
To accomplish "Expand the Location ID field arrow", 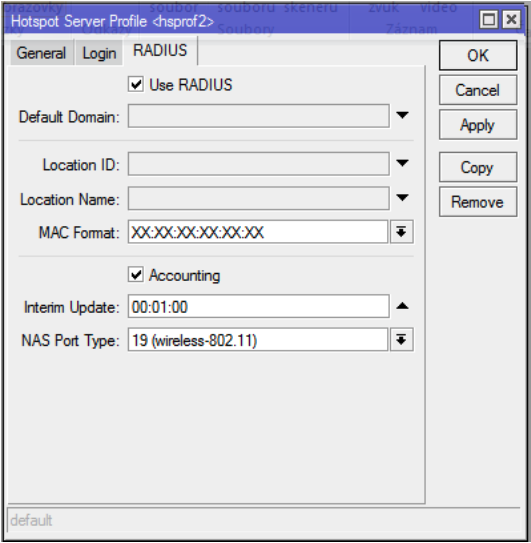I will click(x=402, y=163).
